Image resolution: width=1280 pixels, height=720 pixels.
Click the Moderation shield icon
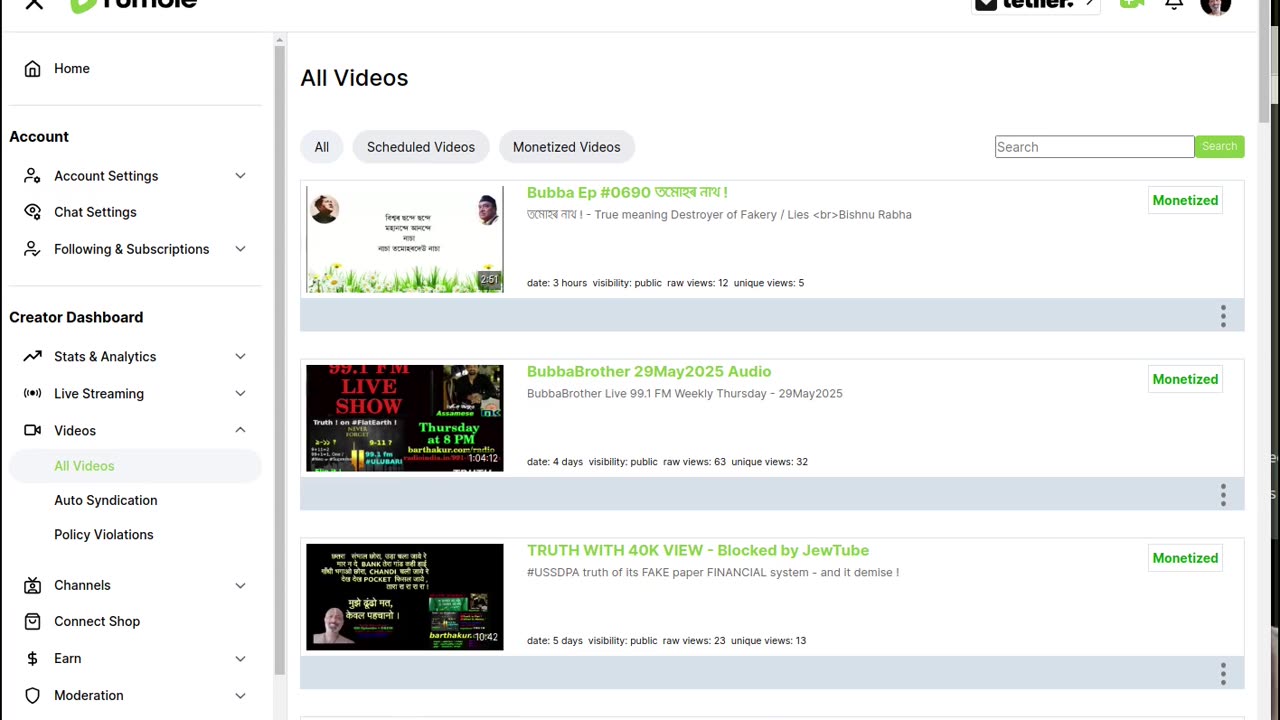pyautogui.click(x=33, y=695)
